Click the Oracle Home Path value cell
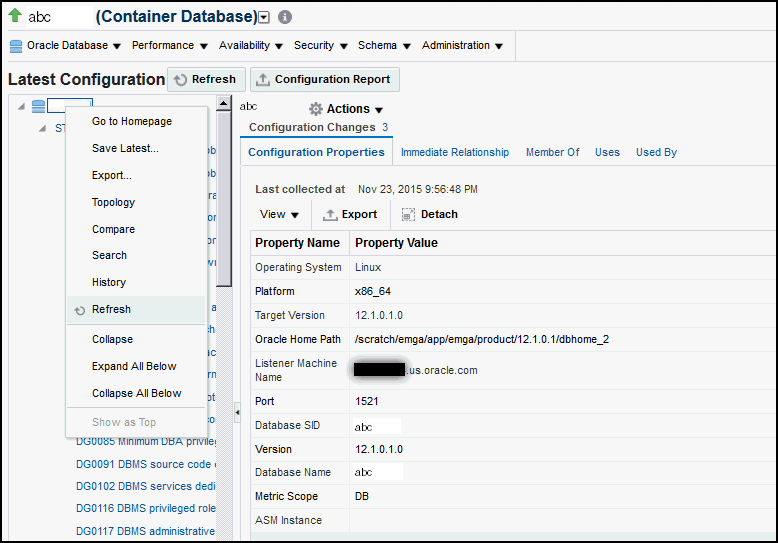This screenshot has height=543, width=778. (x=482, y=339)
